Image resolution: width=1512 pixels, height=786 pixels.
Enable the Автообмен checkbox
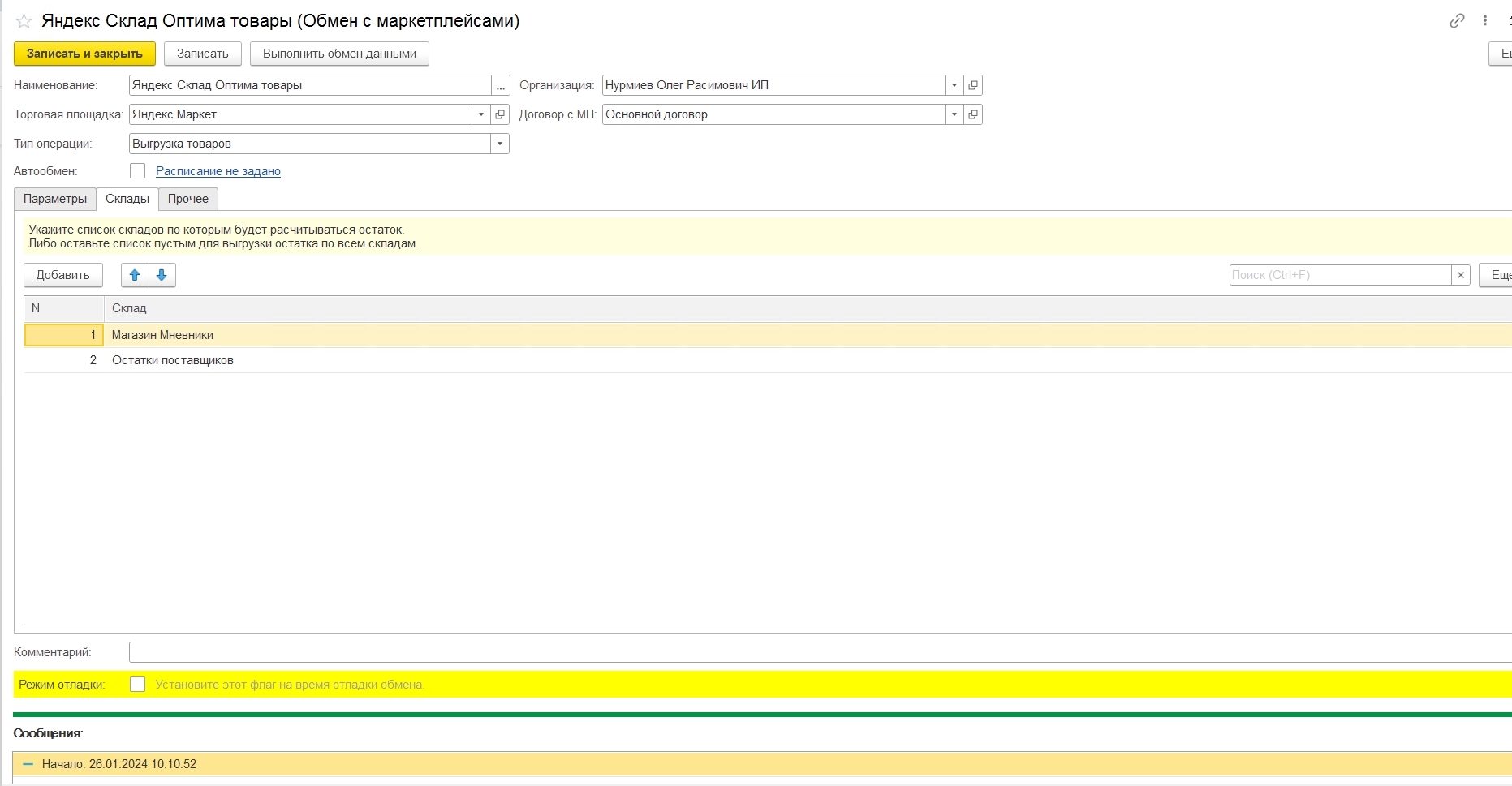click(138, 171)
